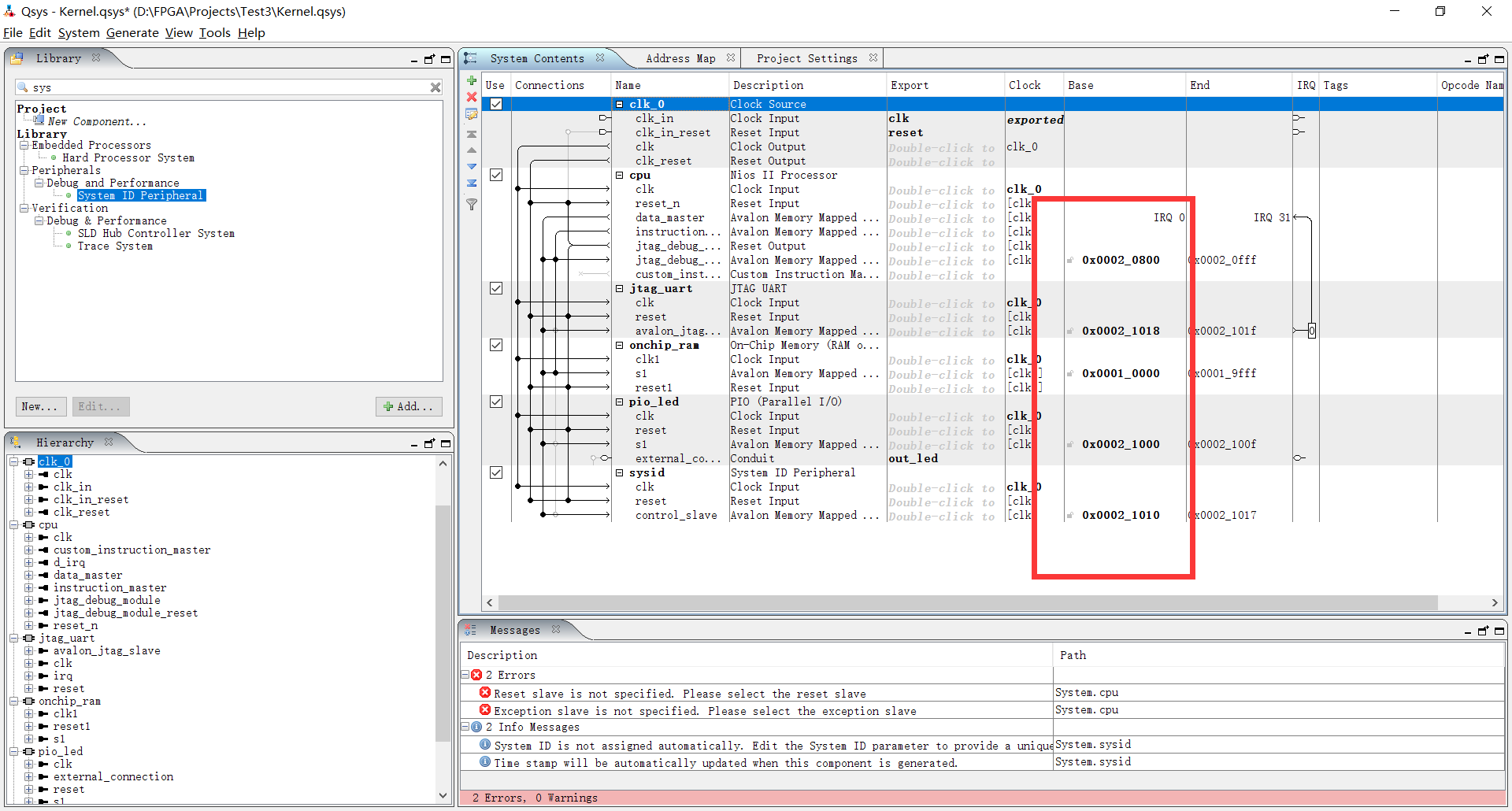Collapse the 2 Errors message group
Image resolution: width=1512 pixels, height=811 pixels.
point(465,675)
